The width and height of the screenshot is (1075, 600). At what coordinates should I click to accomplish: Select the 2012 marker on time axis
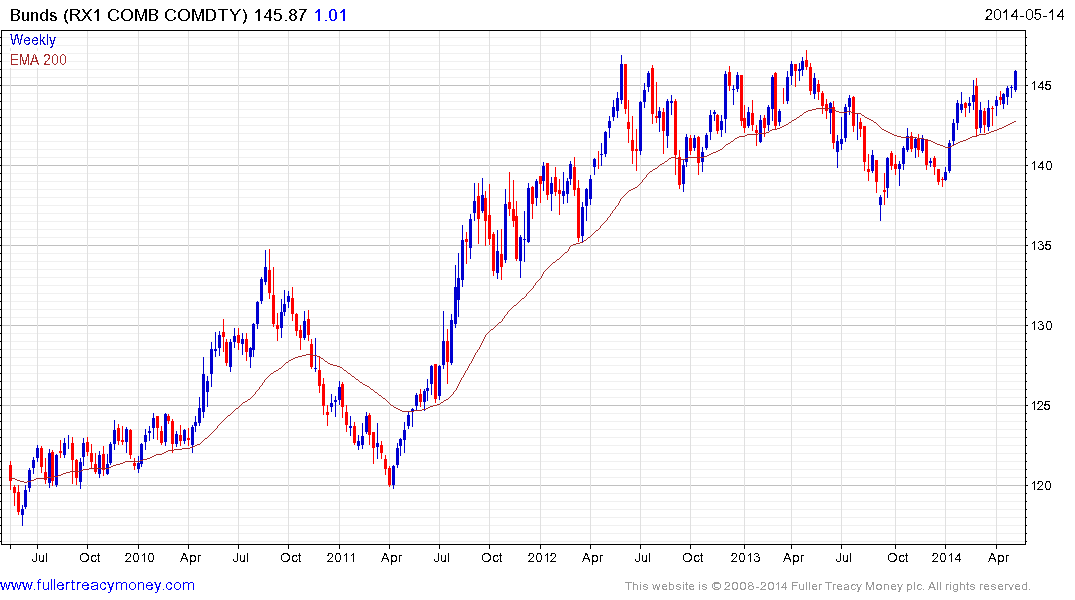coord(541,557)
